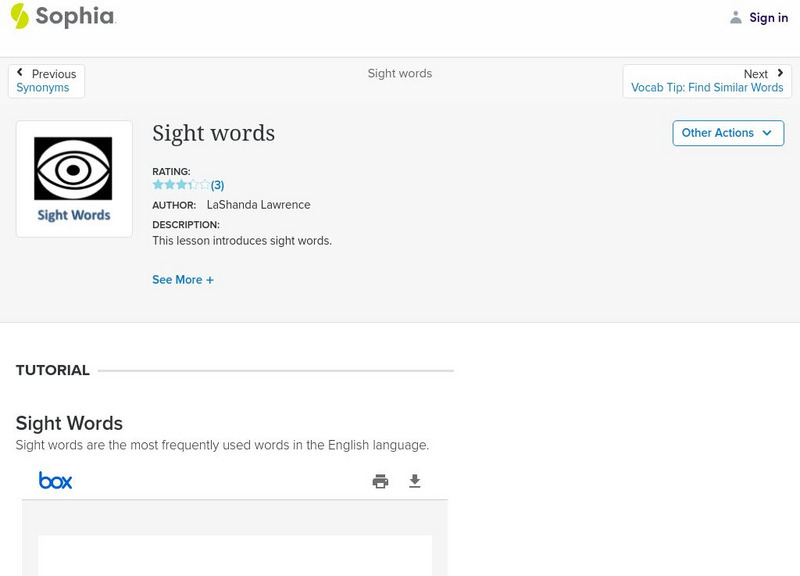Click the user profile icon
The height and width of the screenshot is (576, 800).
click(736, 18)
